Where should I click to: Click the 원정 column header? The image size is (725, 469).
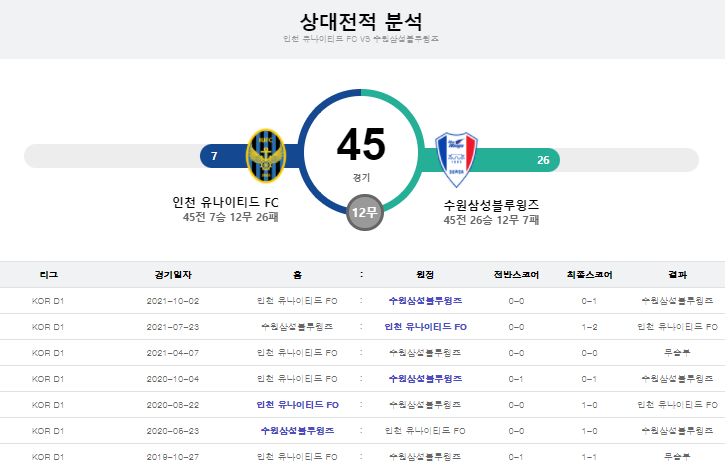(425, 275)
